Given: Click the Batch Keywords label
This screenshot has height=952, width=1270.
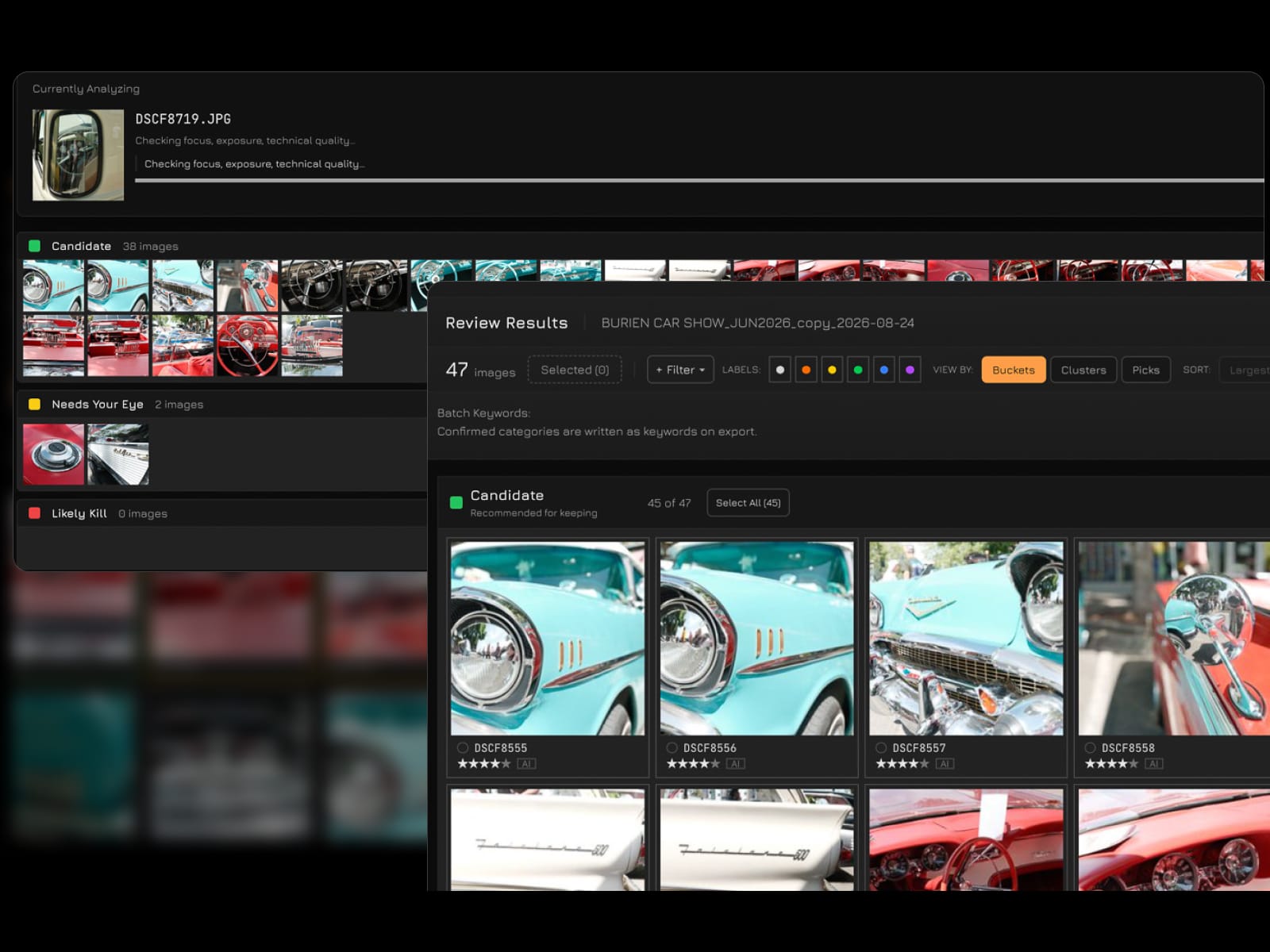Looking at the screenshot, I should 483,413.
